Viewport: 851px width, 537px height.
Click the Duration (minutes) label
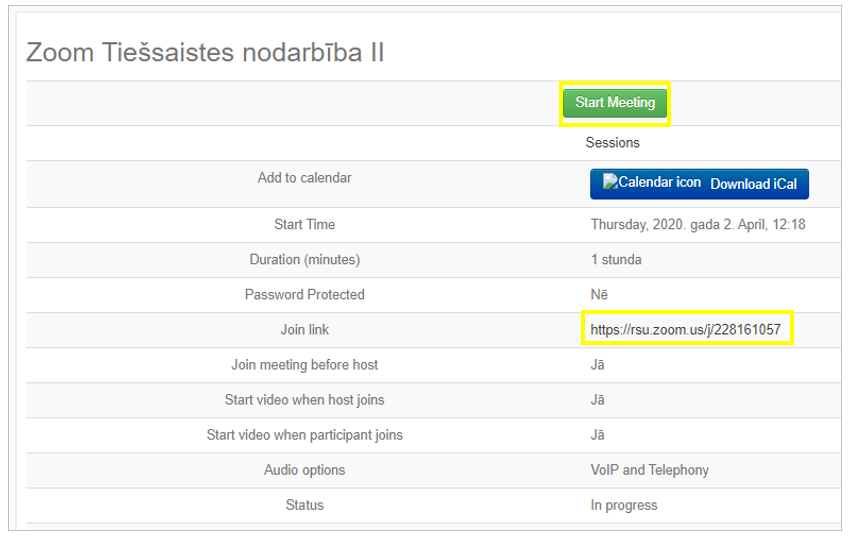pyautogui.click(x=304, y=260)
